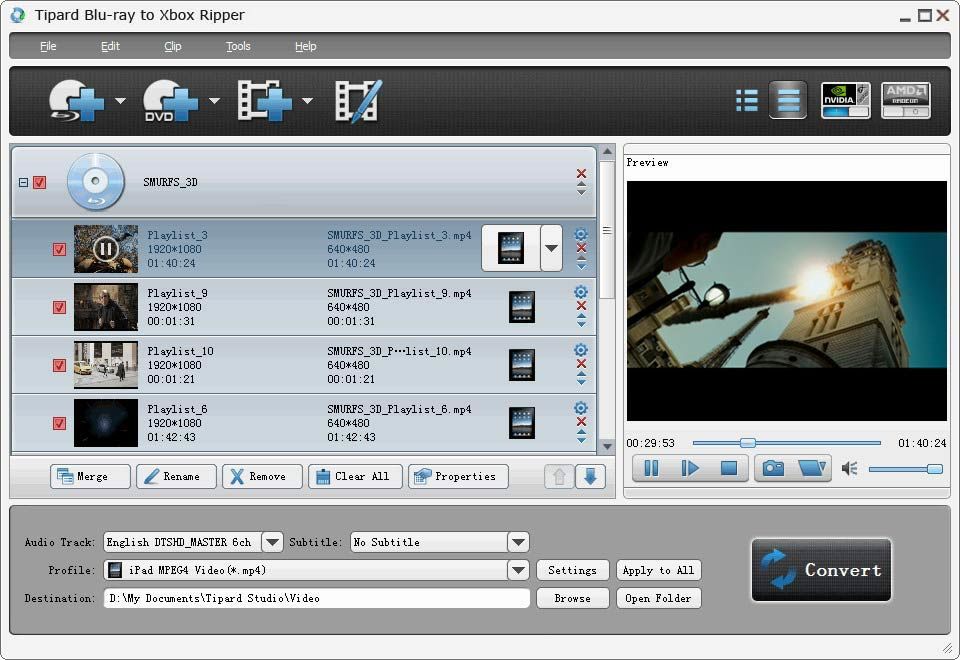The height and width of the screenshot is (660, 960).
Task: Open Subtitle dropdown
Action: [518, 542]
